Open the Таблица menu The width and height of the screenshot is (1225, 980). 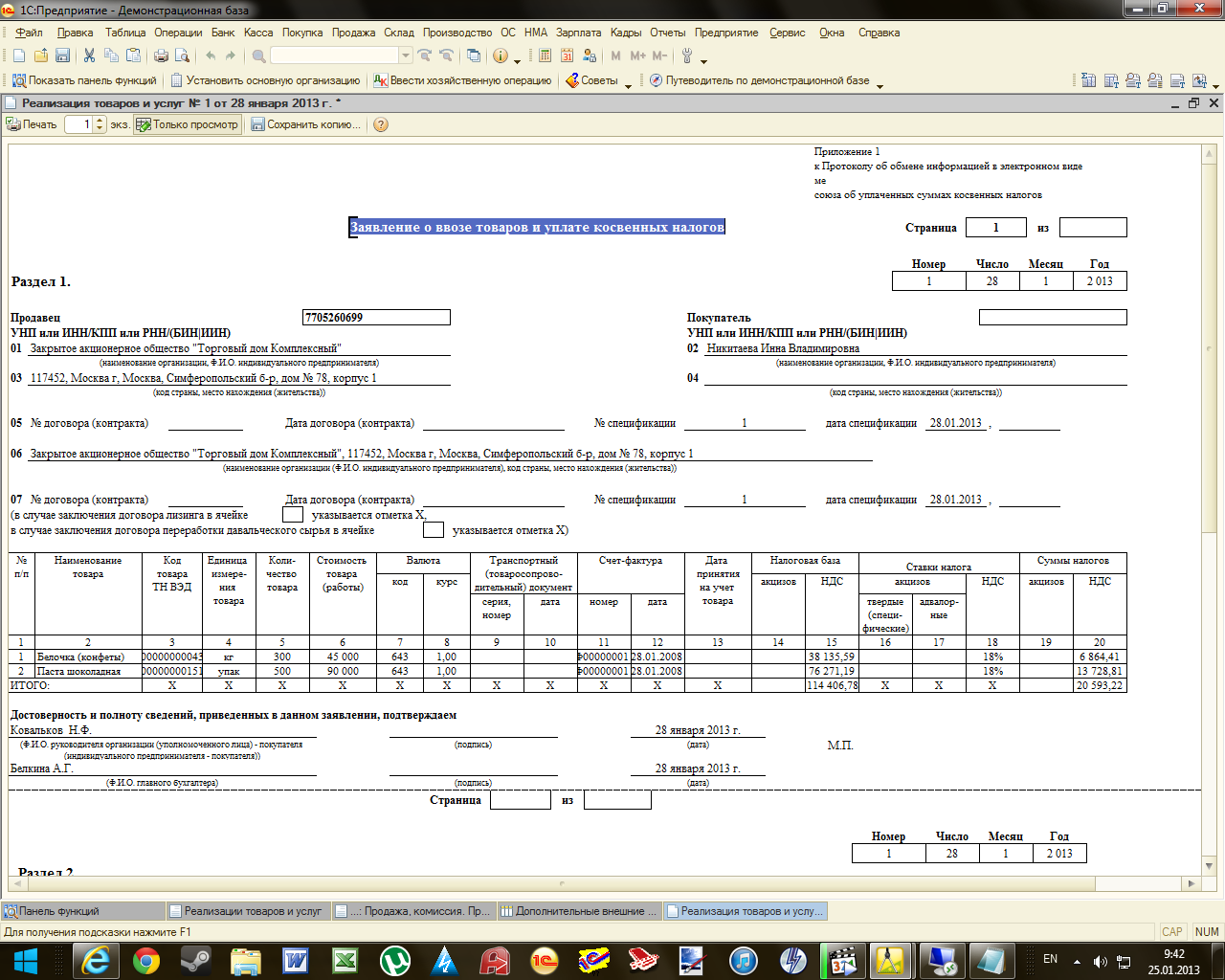click(x=125, y=33)
